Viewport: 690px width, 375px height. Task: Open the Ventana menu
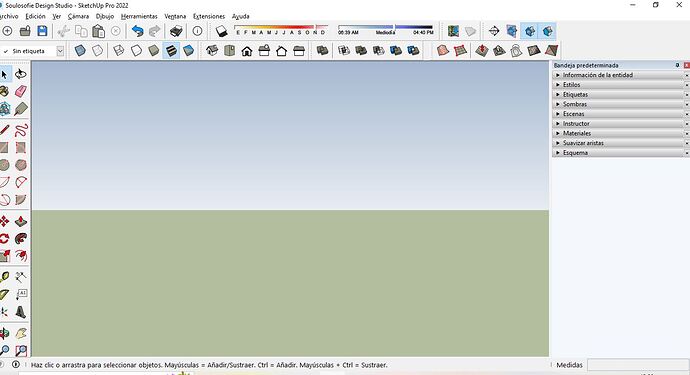[x=175, y=16]
